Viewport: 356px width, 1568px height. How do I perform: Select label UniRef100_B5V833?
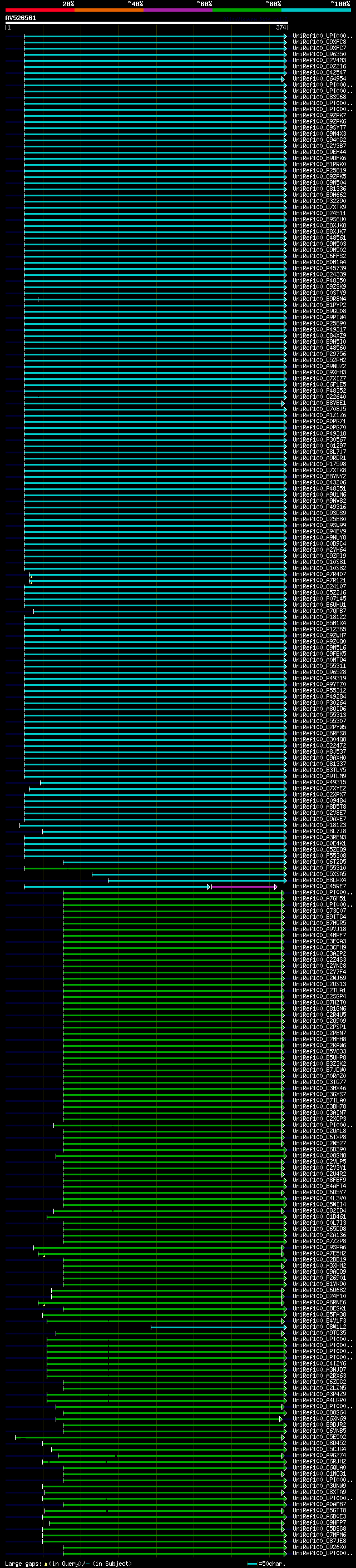(x=319, y=1051)
